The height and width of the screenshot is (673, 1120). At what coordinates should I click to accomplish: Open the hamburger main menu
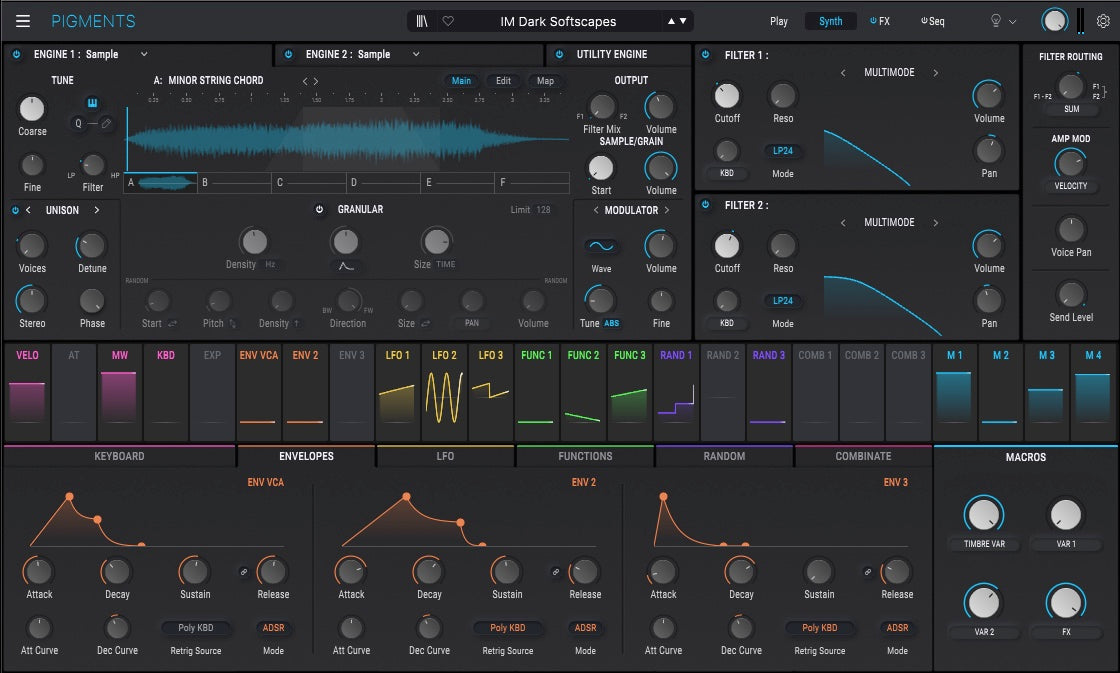(x=23, y=21)
